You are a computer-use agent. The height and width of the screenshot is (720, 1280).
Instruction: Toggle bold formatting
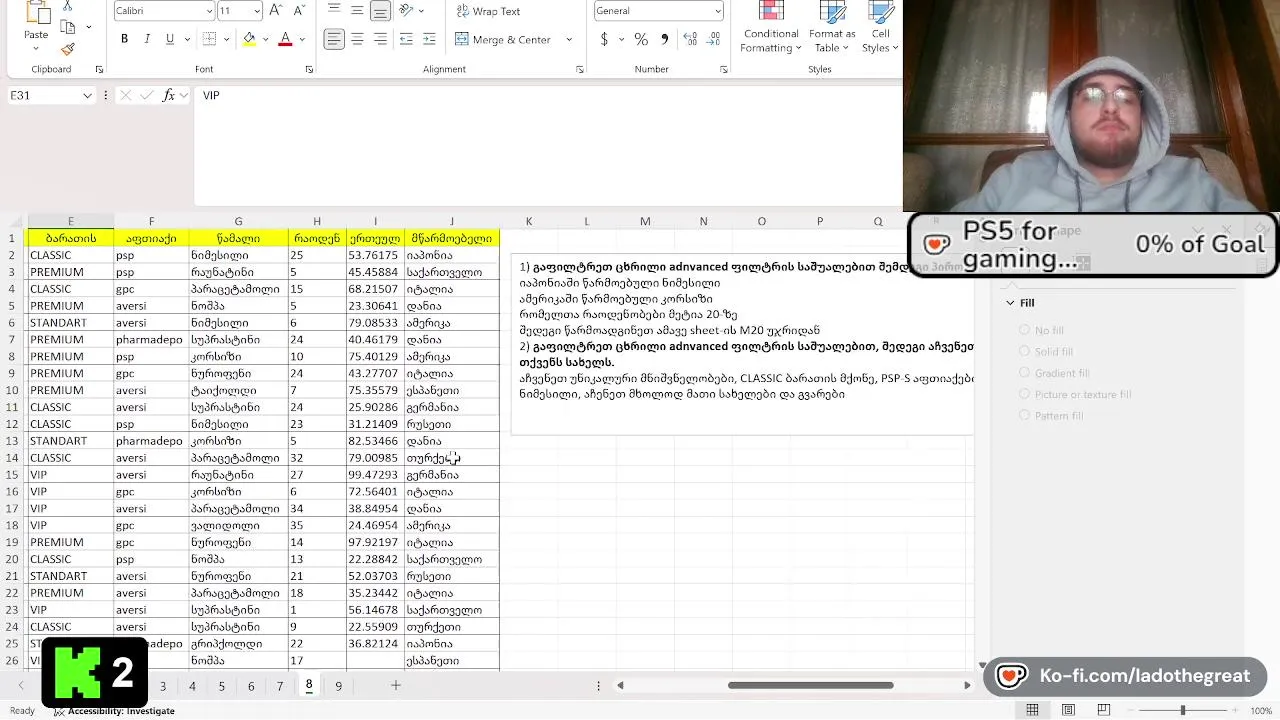pos(124,39)
